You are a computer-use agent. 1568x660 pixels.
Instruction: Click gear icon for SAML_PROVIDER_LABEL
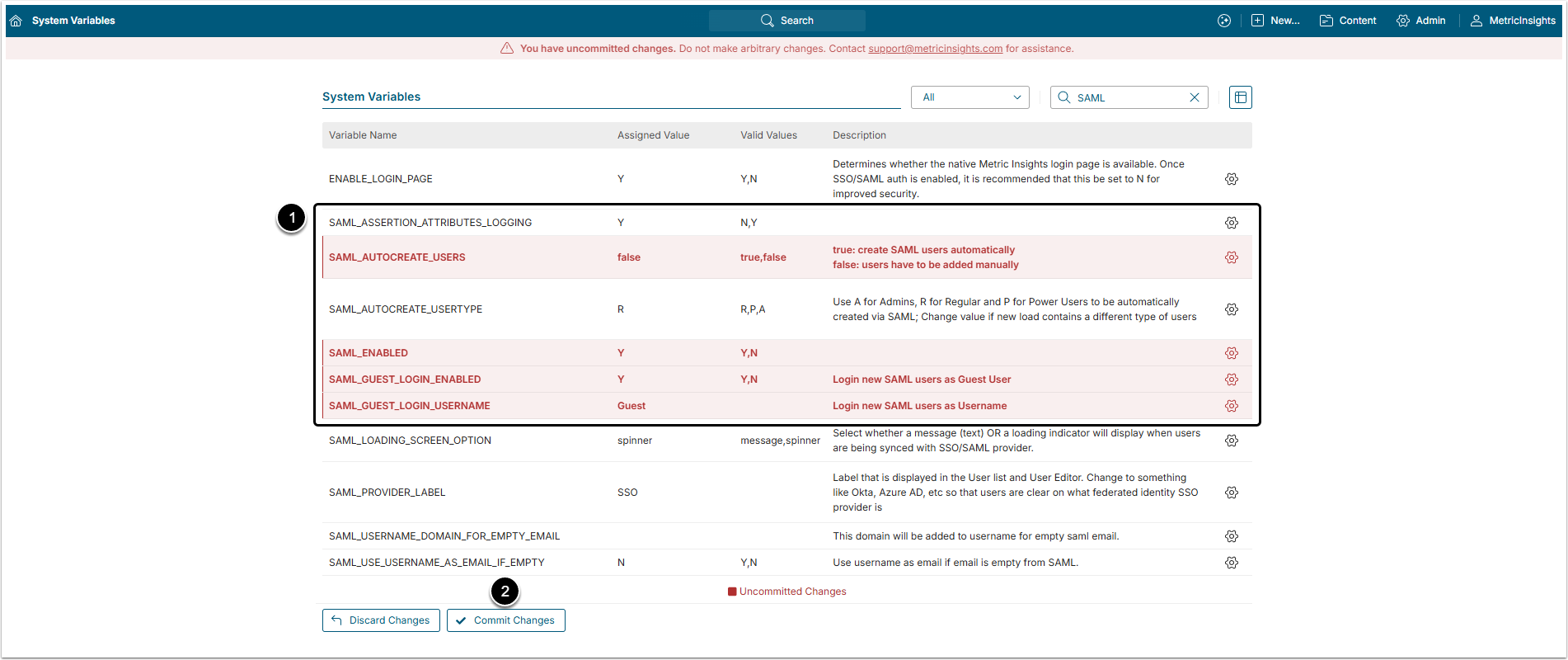1231,493
